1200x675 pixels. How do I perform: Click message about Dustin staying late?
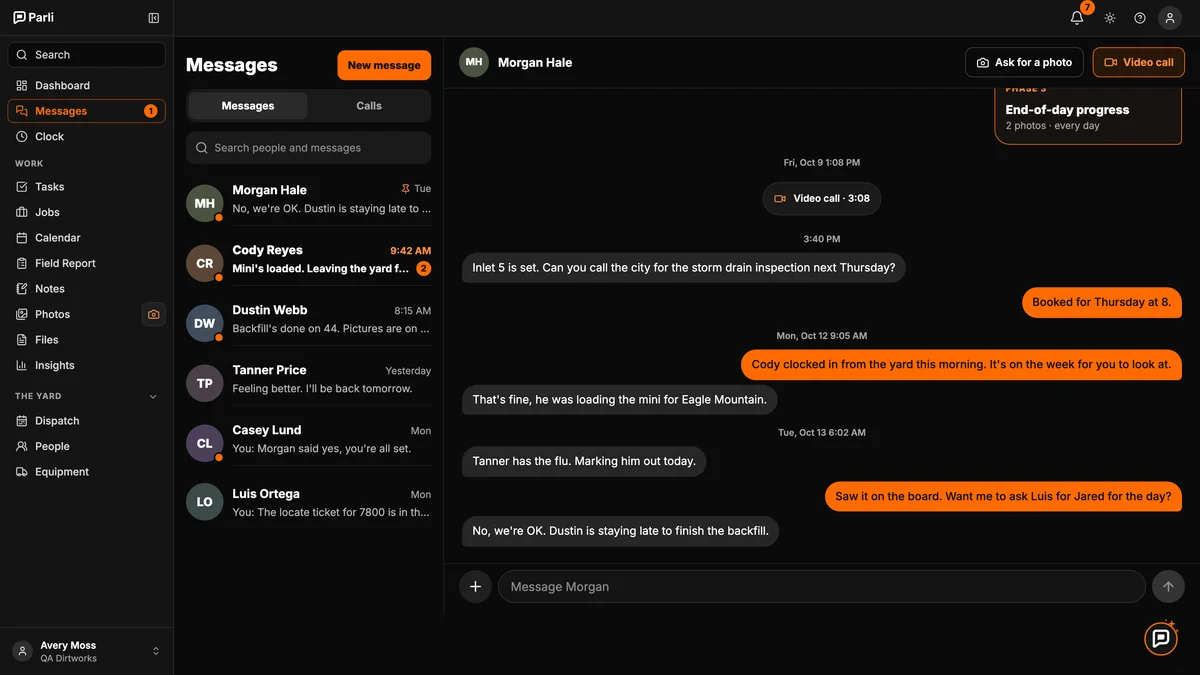pos(620,531)
